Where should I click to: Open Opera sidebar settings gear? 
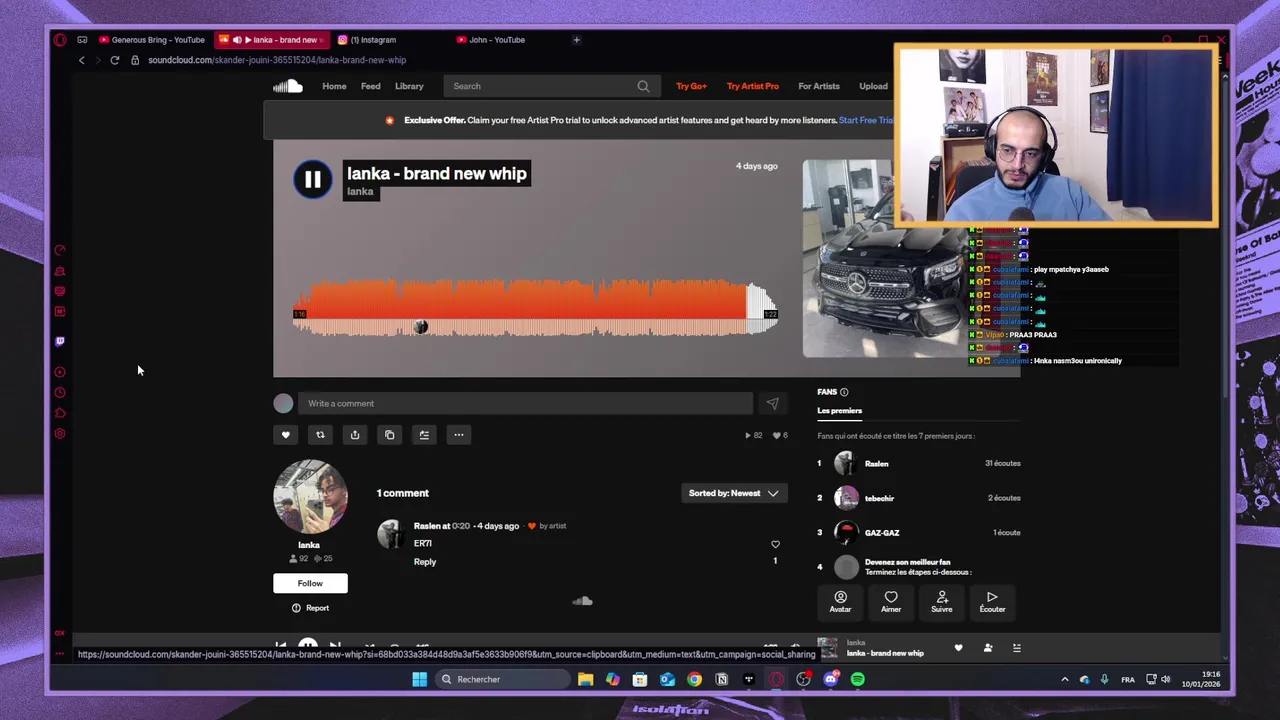click(60, 434)
